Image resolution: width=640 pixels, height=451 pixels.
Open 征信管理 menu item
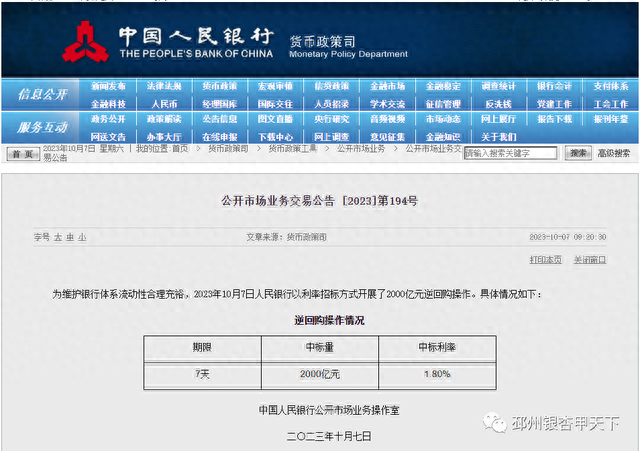443,104
